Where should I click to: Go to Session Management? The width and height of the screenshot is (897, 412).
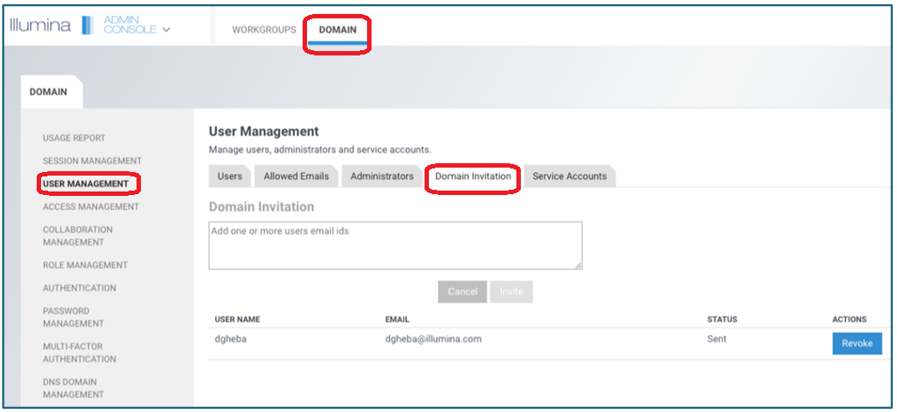point(92,161)
